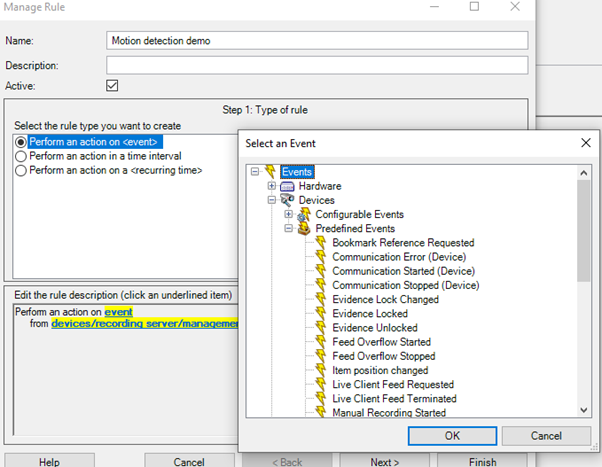Click the Description input field

click(316, 65)
